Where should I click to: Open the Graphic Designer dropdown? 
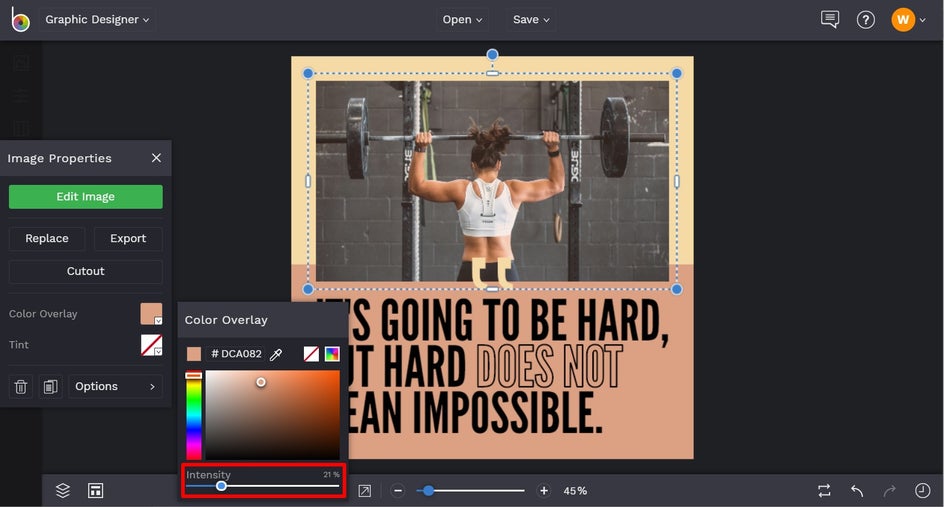[x=97, y=19]
